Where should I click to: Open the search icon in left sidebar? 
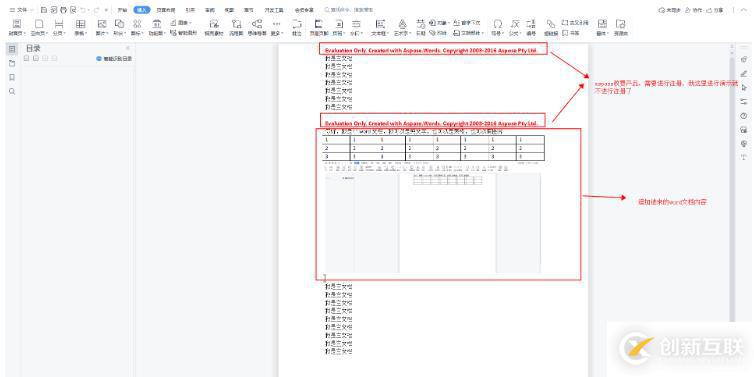click(12, 91)
